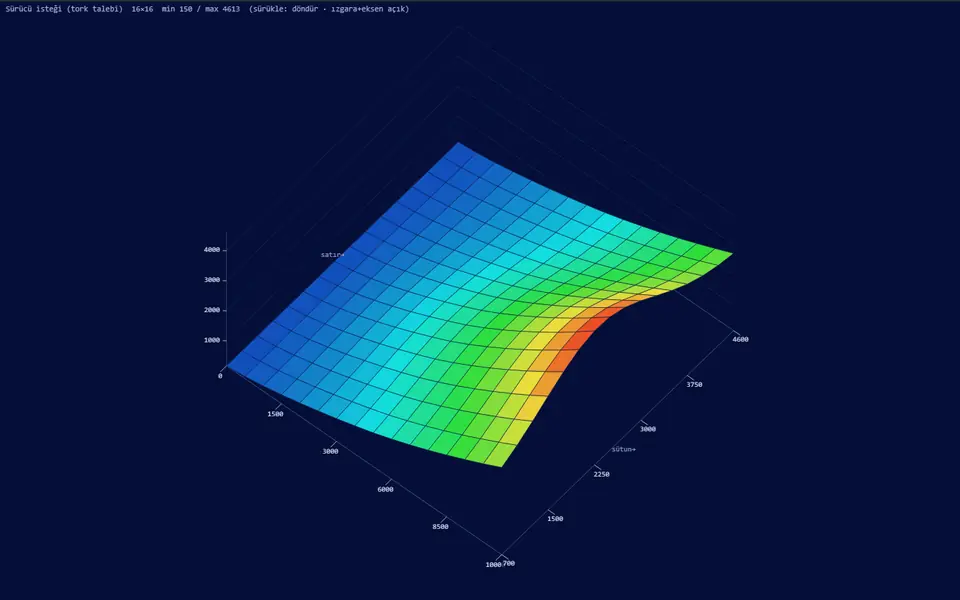The width and height of the screenshot is (960, 600).
Task: Click the 2000 tick on the vertical axis
Action: (x=212, y=310)
